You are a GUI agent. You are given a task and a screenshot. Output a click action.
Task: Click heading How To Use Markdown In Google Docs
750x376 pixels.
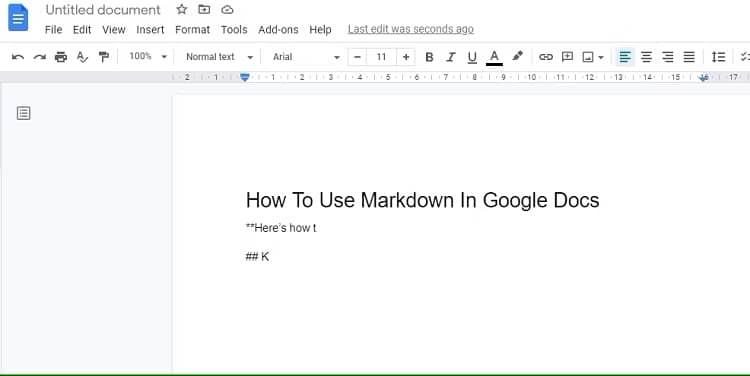tap(422, 200)
